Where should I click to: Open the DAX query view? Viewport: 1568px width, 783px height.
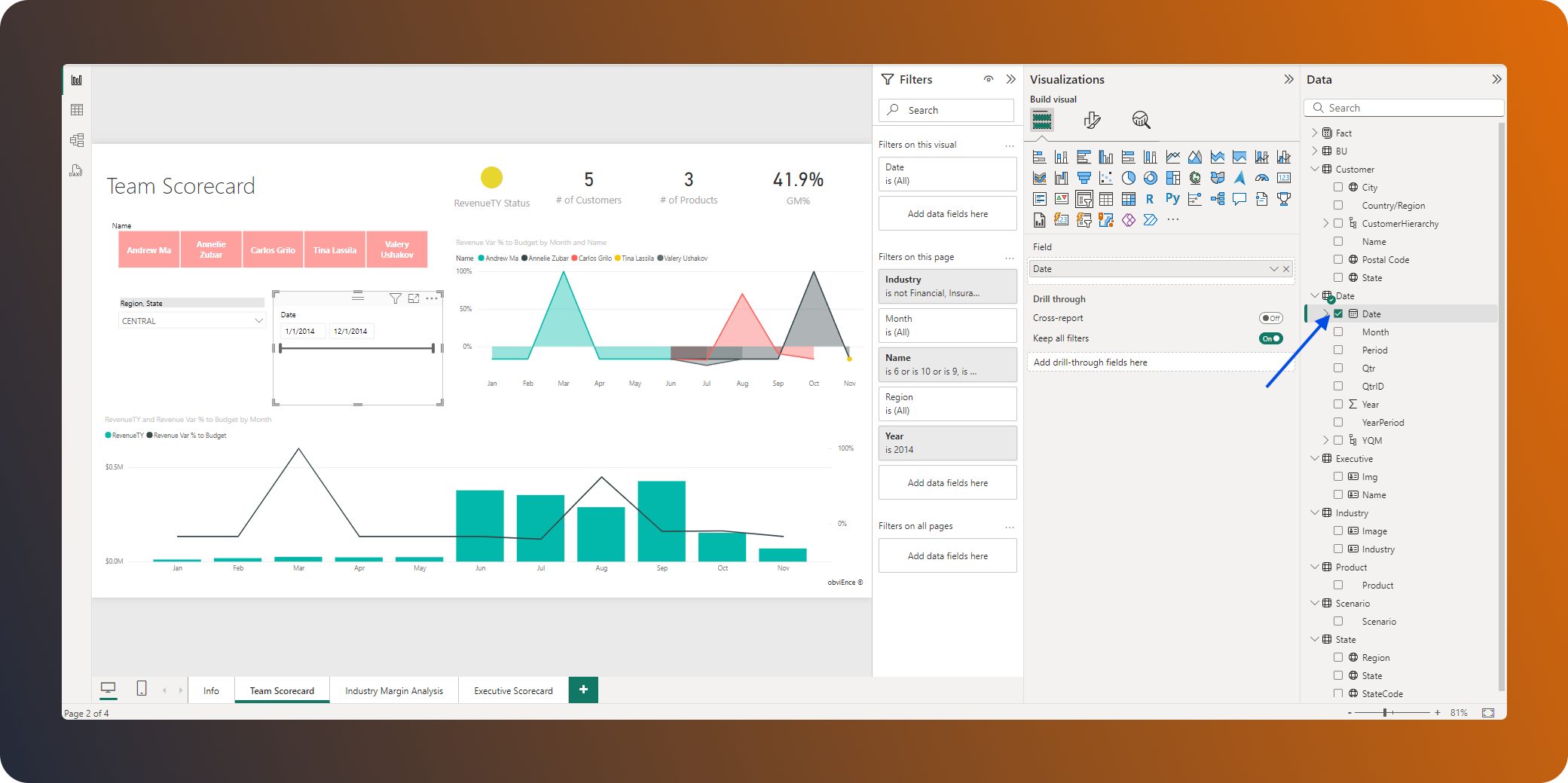pos(76,170)
